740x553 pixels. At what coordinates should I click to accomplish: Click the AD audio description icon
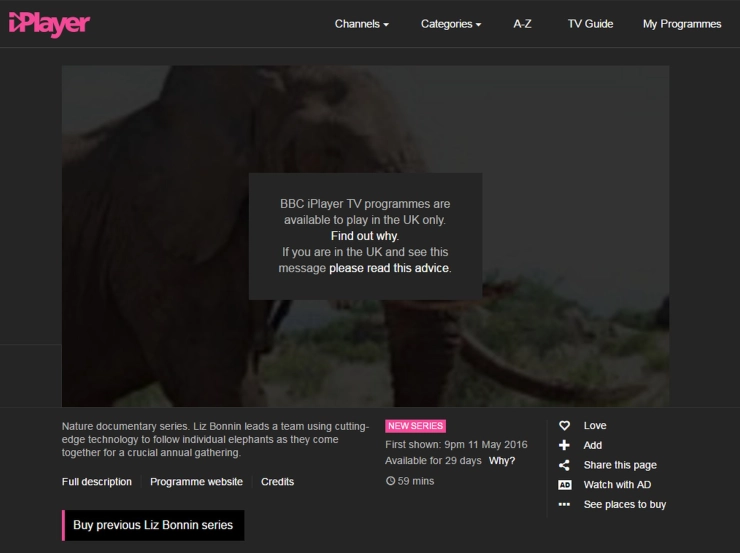[x=564, y=485]
